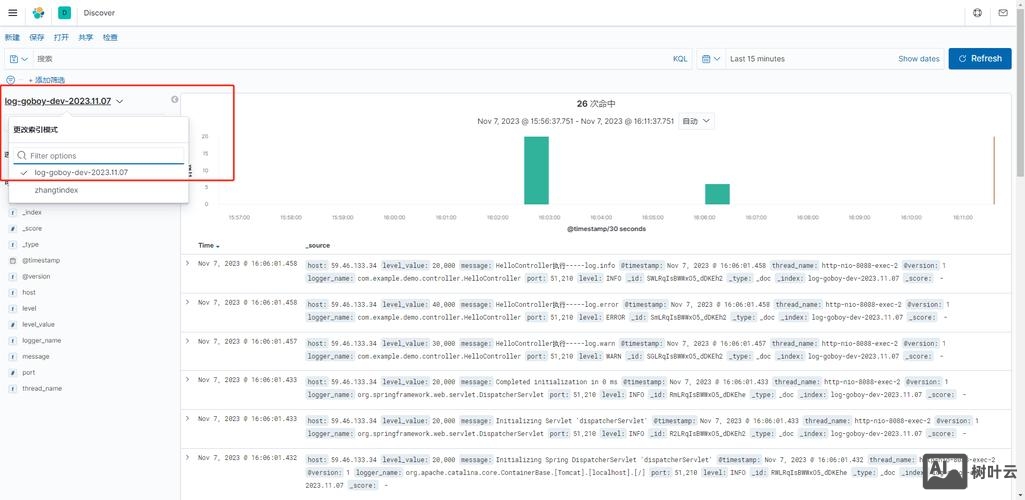This screenshot has width=1025, height=500.
Task: Click the Show dates link
Action: click(918, 59)
